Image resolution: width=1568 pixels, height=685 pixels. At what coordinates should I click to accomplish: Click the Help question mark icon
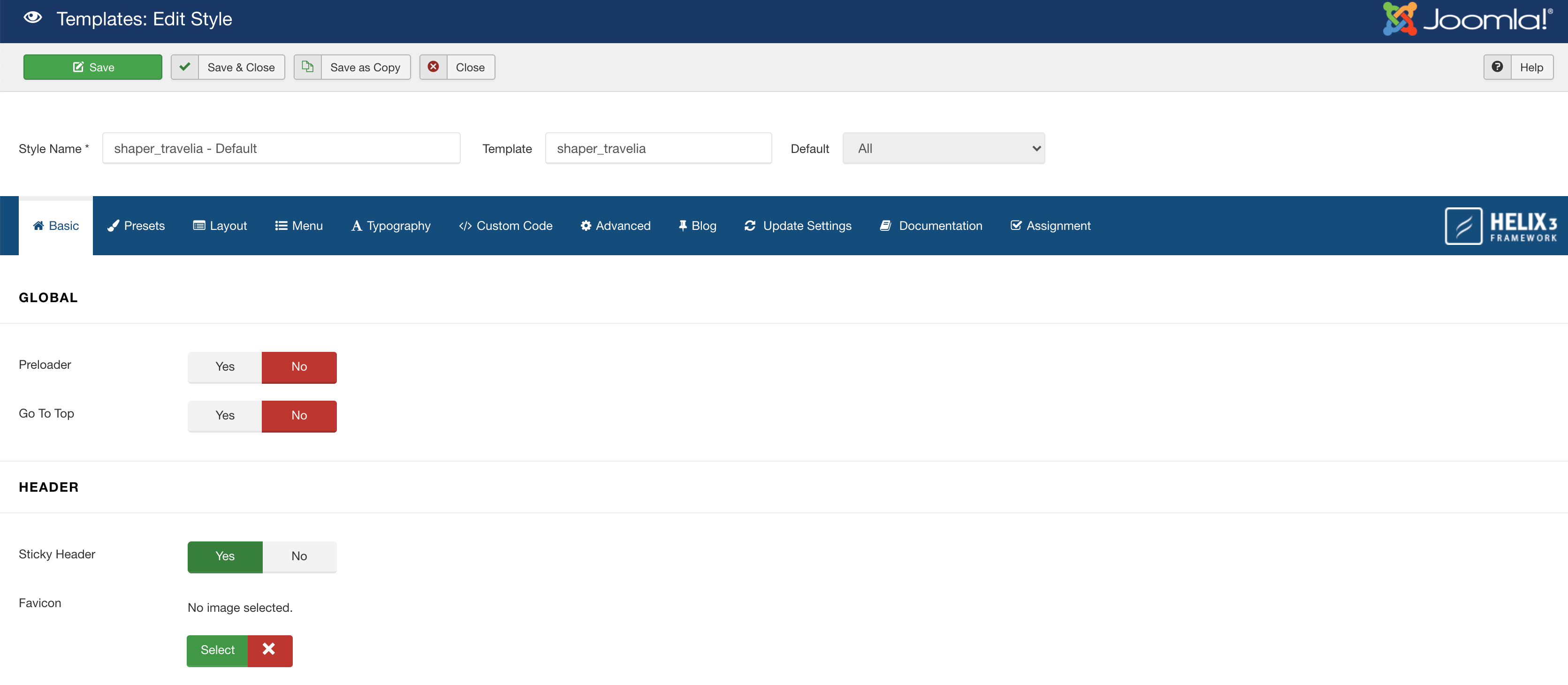[x=1498, y=67]
